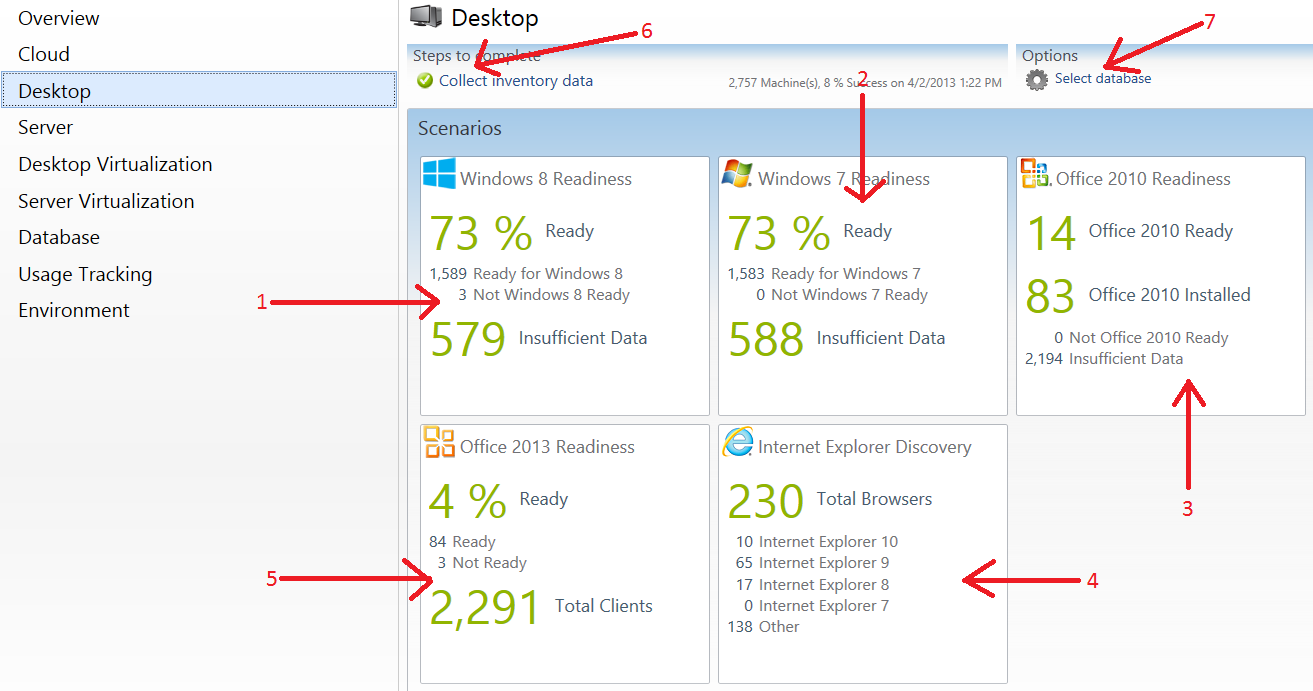Click the 2,757 Machine(s) status text
Image resolution: width=1313 pixels, height=691 pixels.
tap(865, 83)
